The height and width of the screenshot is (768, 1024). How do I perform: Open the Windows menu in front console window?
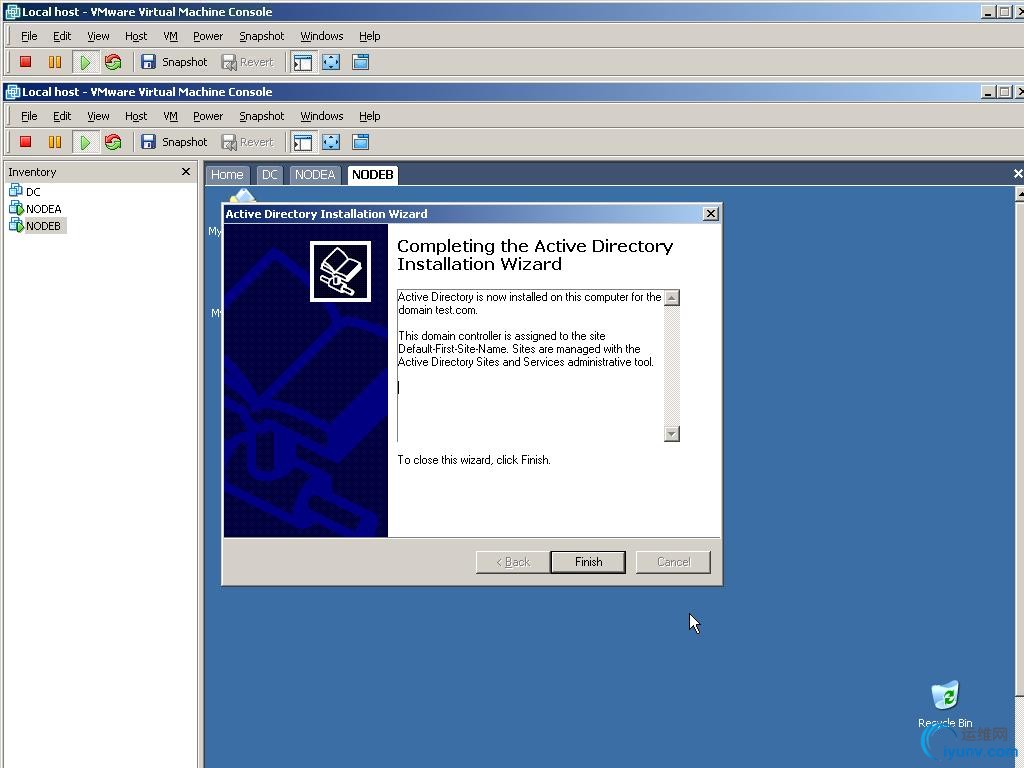(321, 116)
